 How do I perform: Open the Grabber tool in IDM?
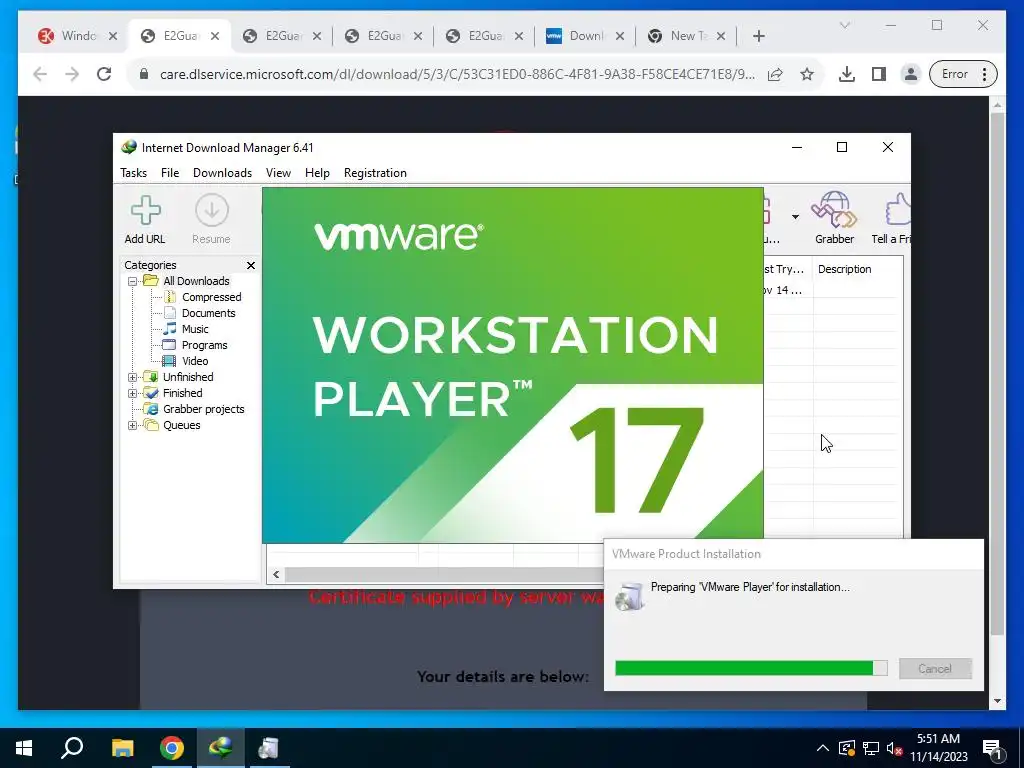(834, 219)
